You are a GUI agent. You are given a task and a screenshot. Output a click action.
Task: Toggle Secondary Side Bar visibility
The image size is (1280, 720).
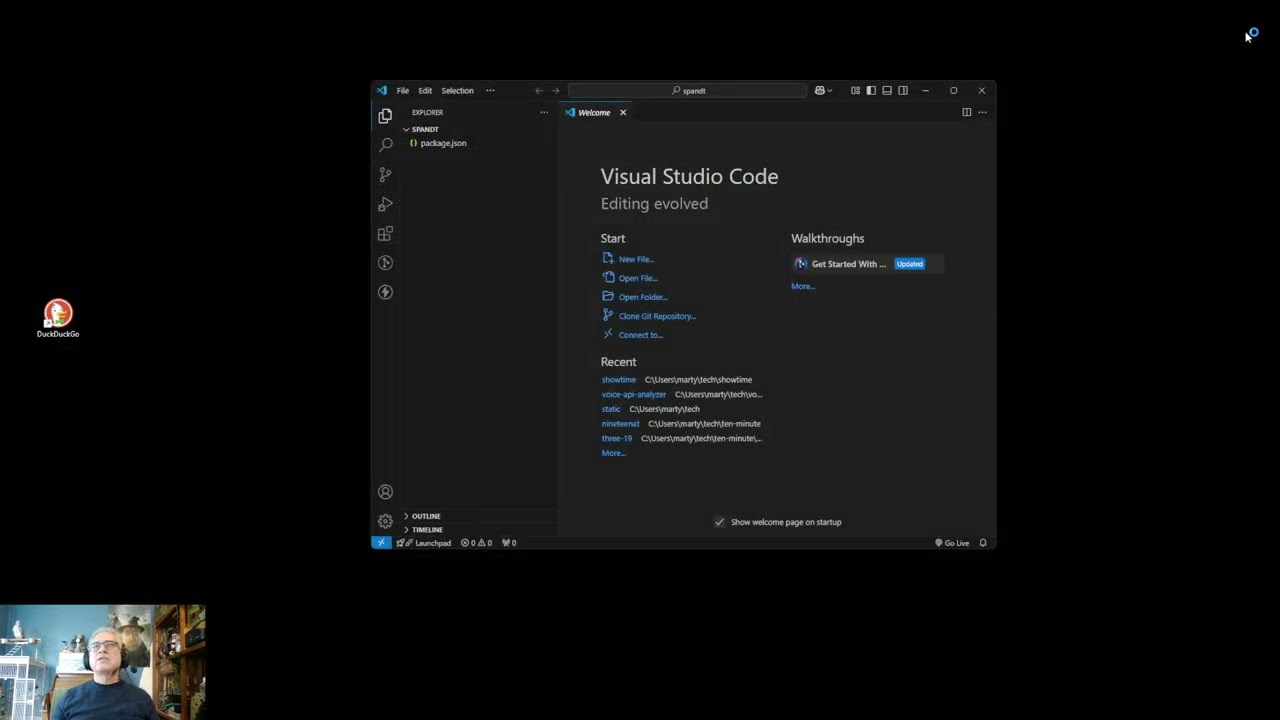(903, 91)
